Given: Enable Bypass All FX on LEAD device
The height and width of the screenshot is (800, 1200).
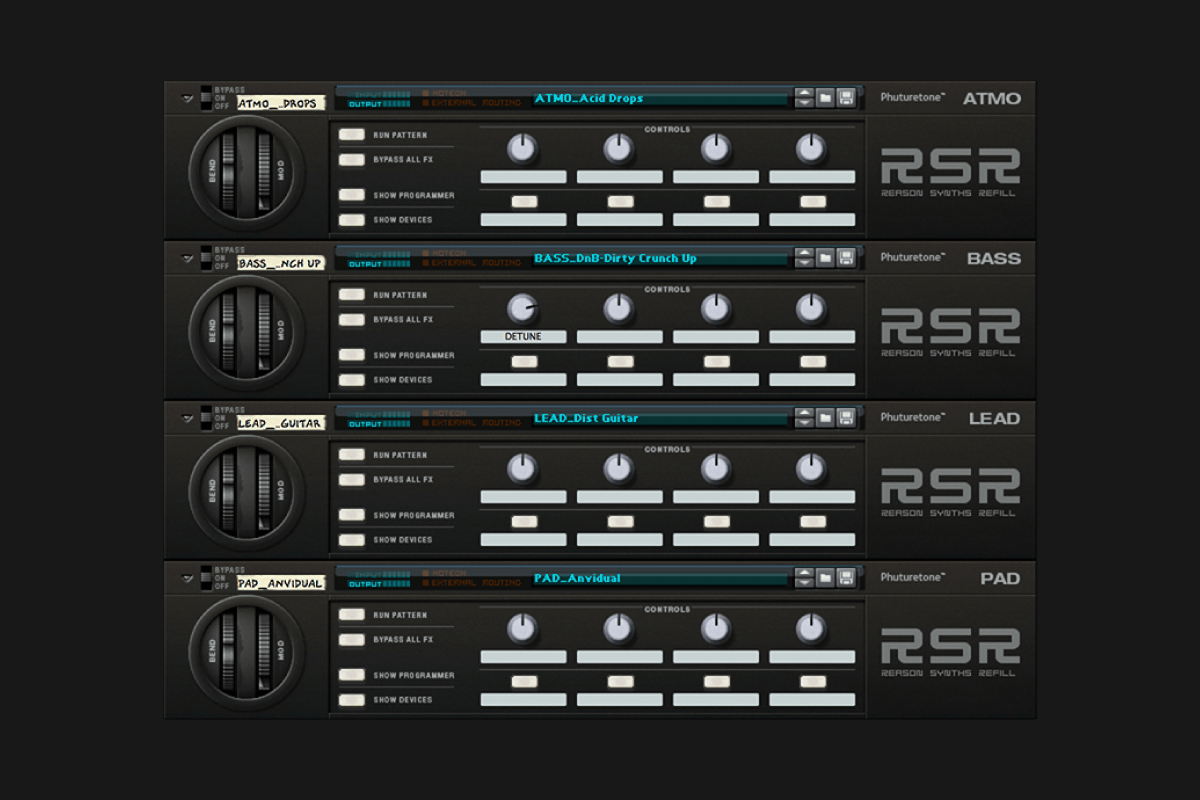Looking at the screenshot, I should click(x=351, y=480).
